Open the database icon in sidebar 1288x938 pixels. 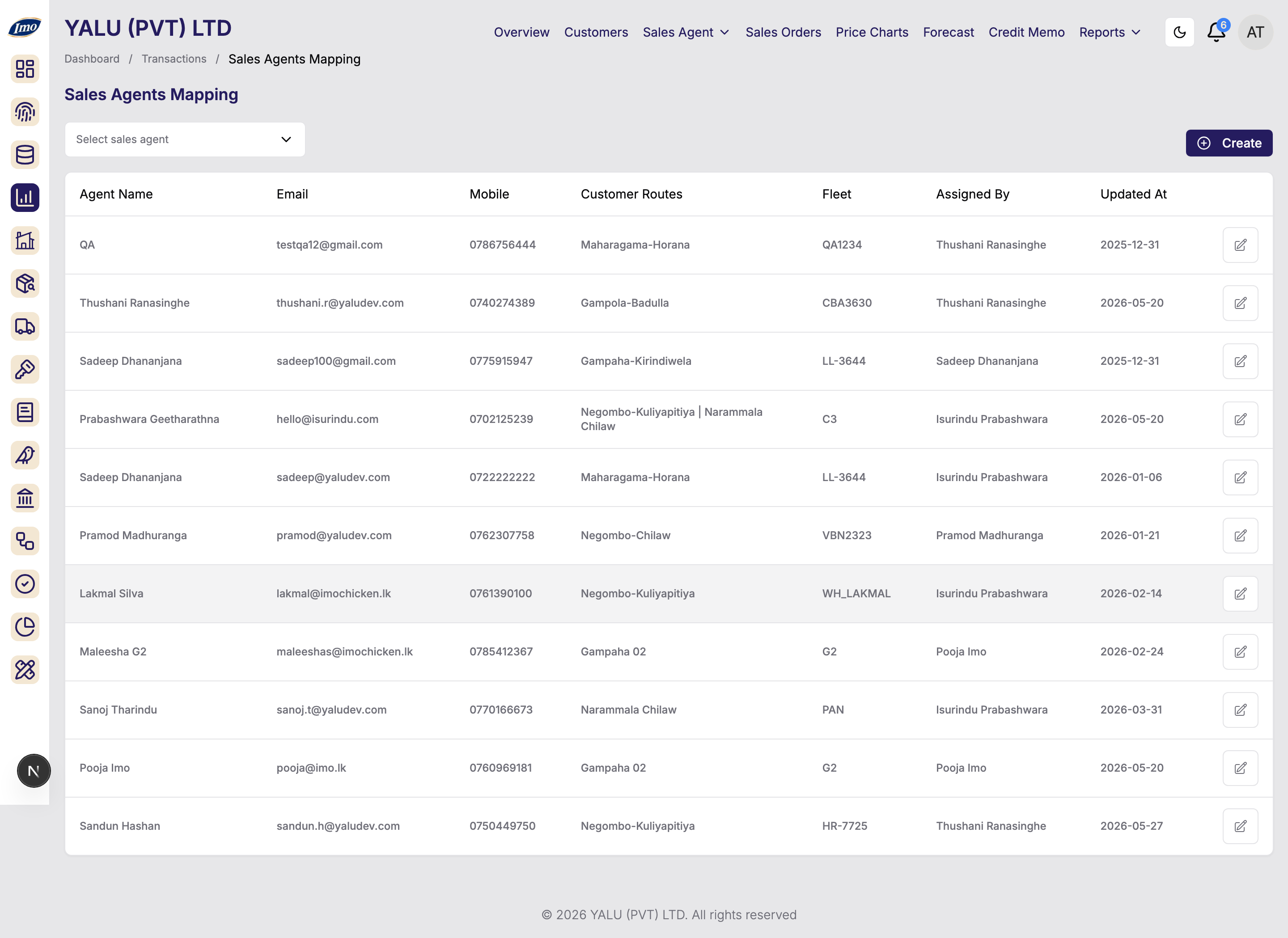[x=25, y=154]
